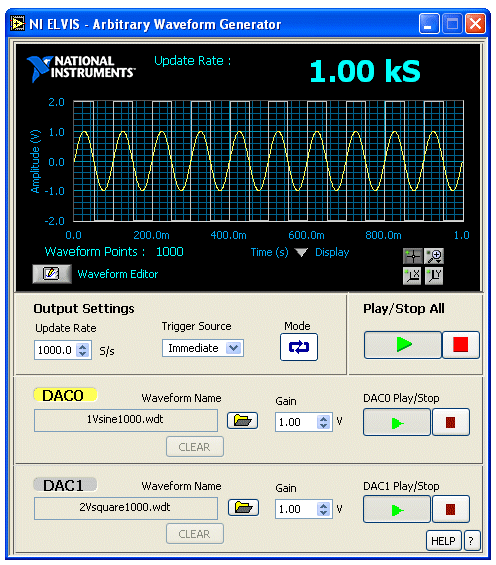The width and height of the screenshot is (496, 565).
Task: Stop the DAC1 waveform
Action: click(x=451, y=509)
